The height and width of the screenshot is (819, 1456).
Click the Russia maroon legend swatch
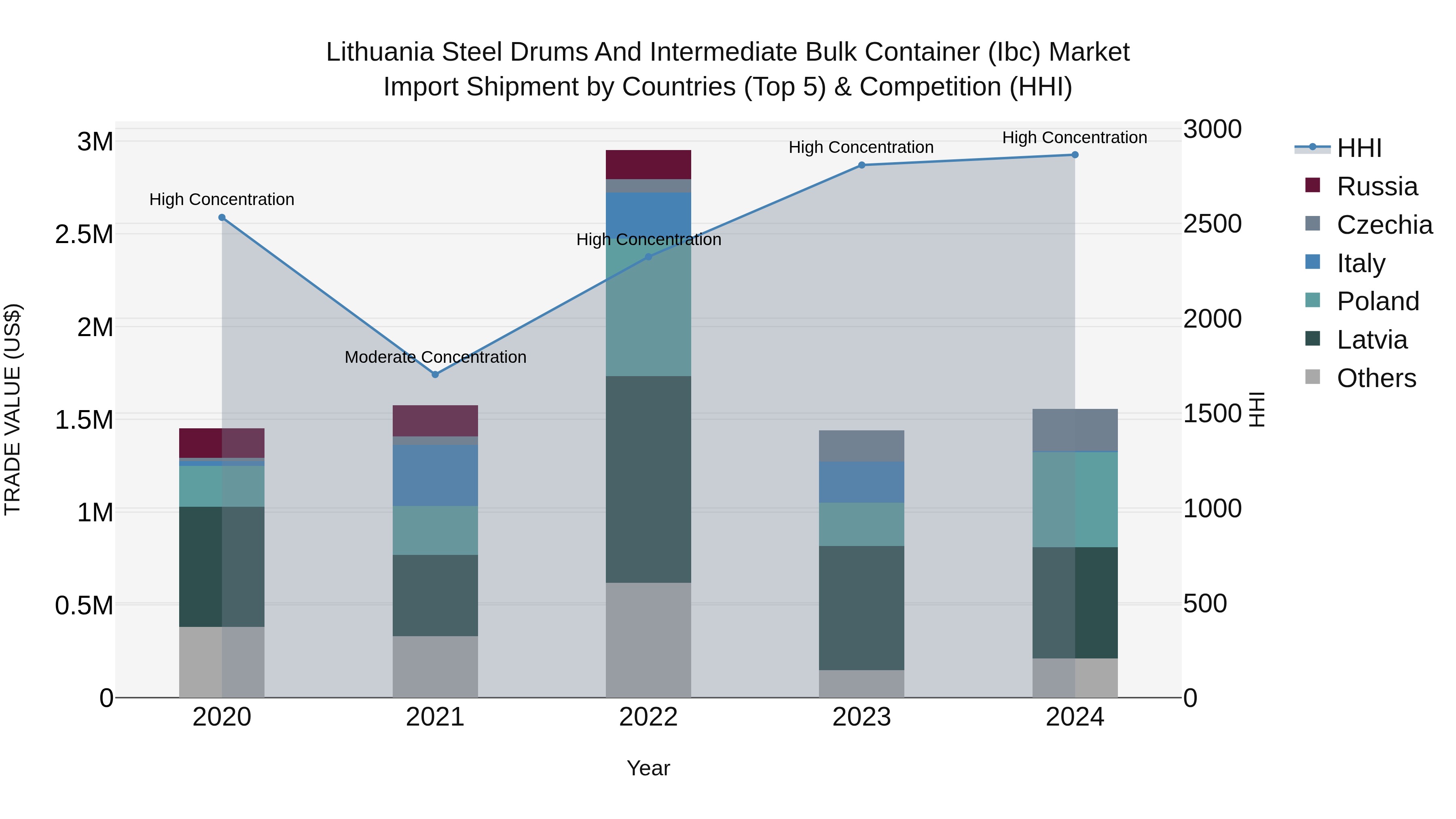point(1312,185)
